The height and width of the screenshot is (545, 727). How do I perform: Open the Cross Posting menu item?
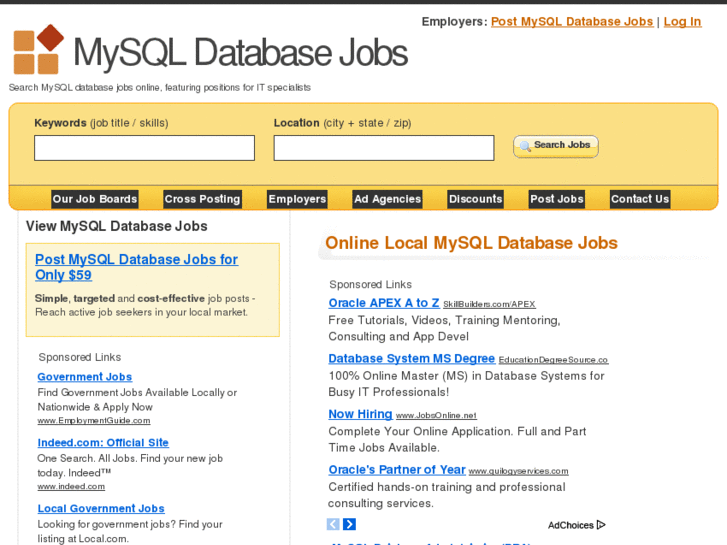pyautogui.click(x=202, y=199)
